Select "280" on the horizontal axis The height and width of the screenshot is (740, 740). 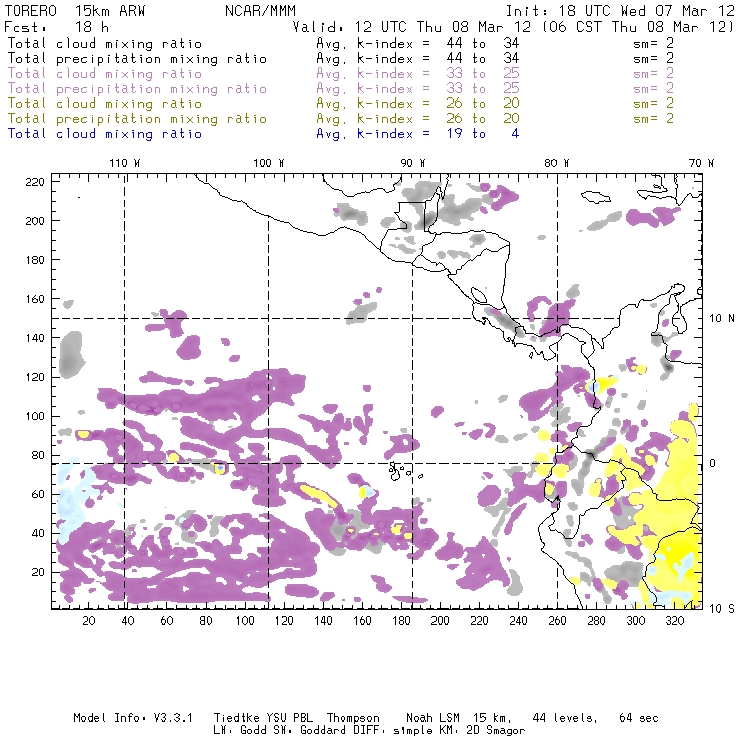point(596,621)
